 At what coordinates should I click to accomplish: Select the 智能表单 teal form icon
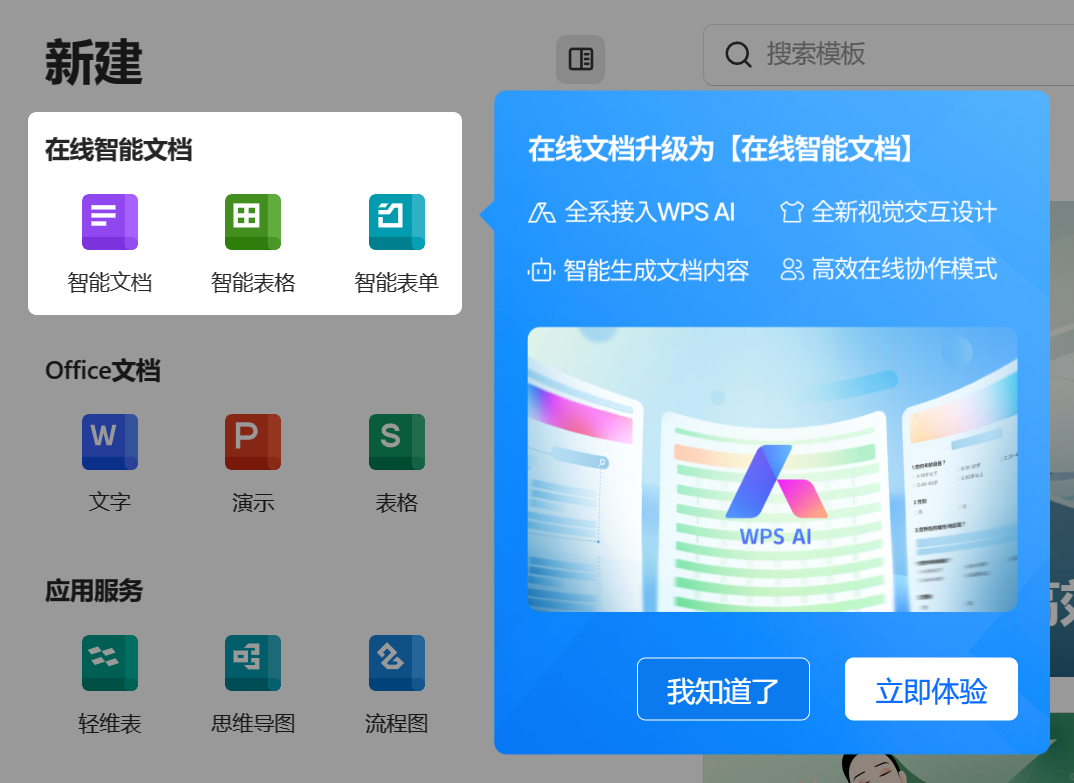(x=397, y=222)
